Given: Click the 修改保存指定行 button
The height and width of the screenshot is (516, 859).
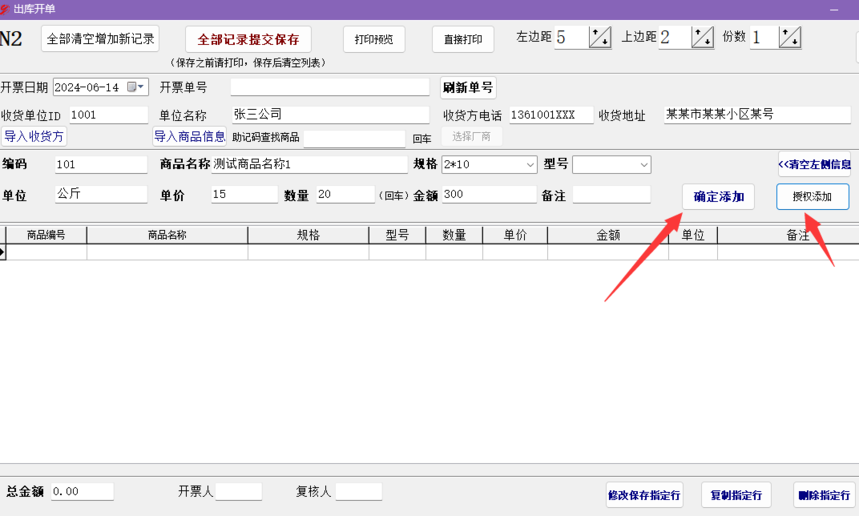Looking at the screenshot, I should tap(644, 495).
